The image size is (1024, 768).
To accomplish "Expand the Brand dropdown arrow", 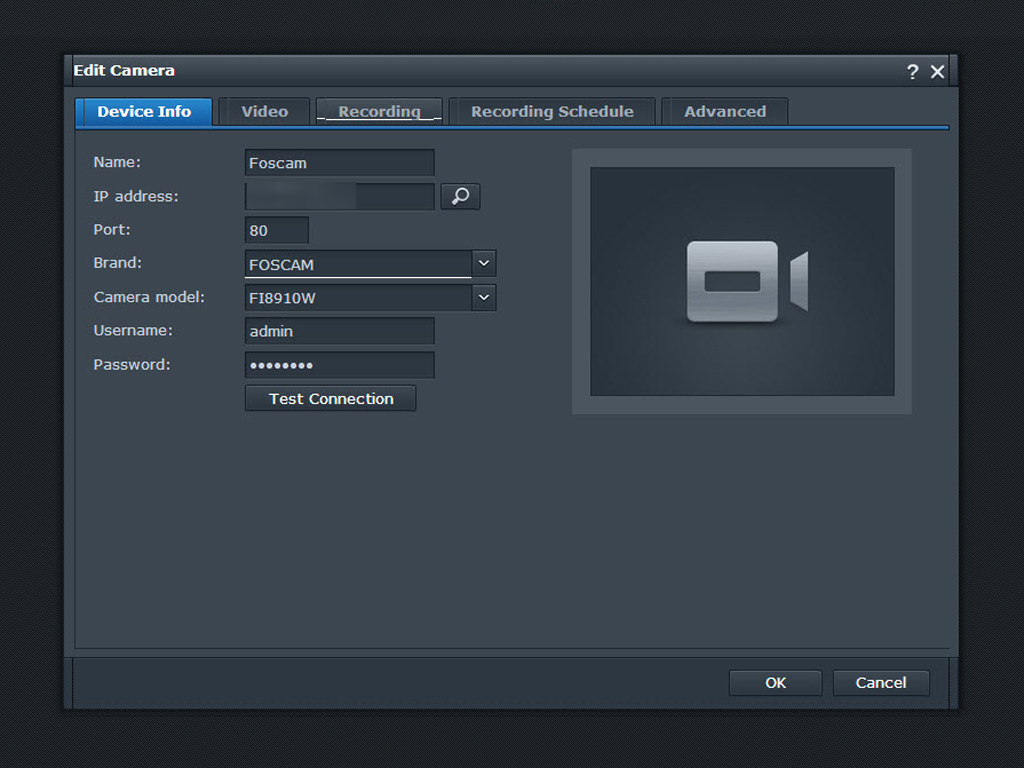I will [x=484, y=263].
